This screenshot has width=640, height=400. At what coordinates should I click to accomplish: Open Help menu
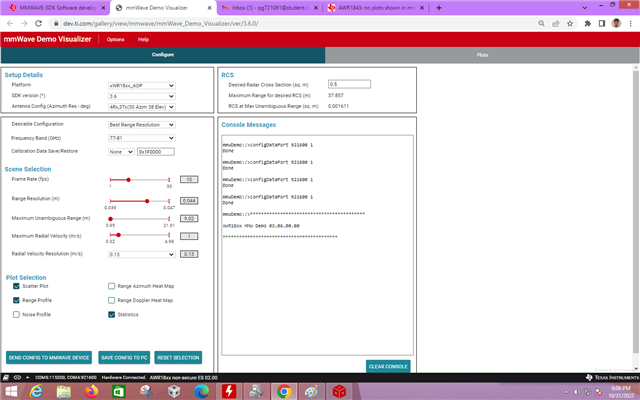coord(143,40)
